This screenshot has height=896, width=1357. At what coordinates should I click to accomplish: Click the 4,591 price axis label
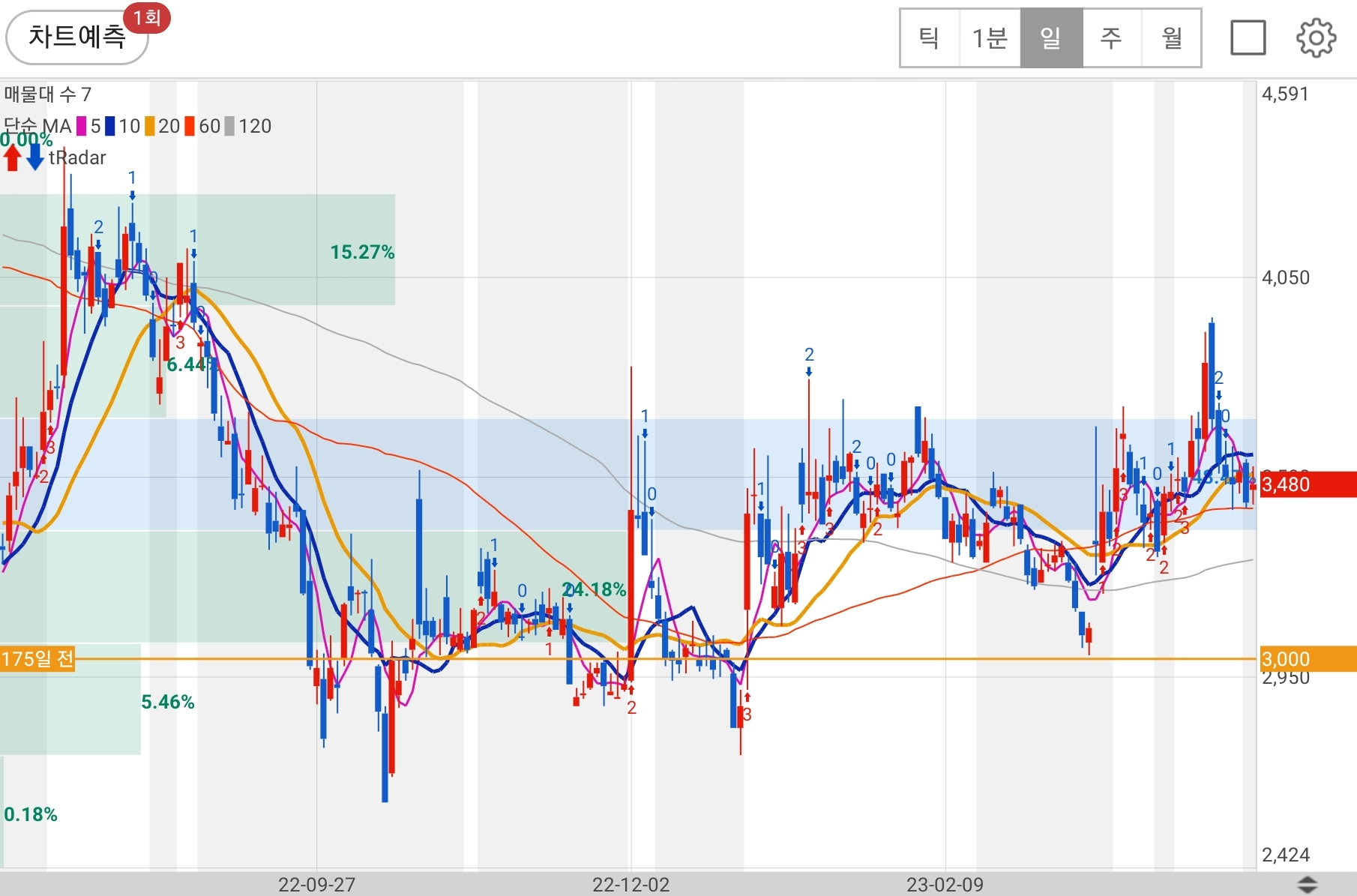(x=1285, y=94)
